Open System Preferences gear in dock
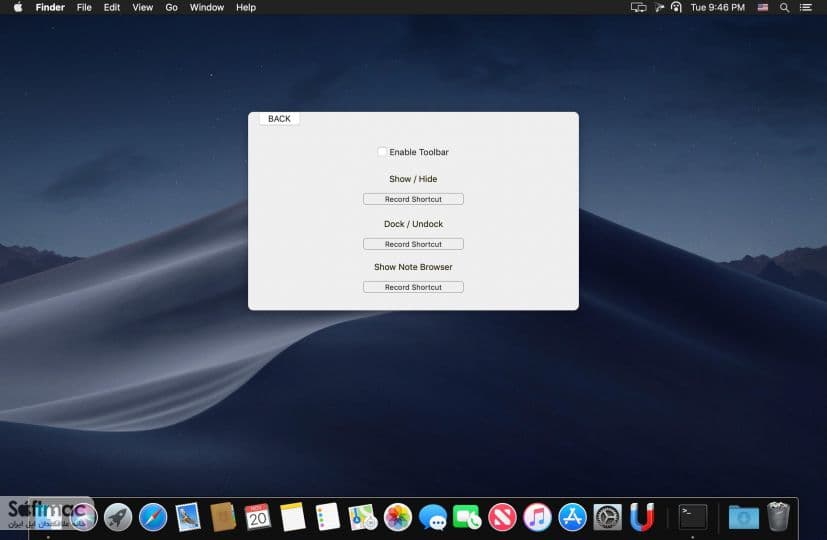Screen dimensions: 827x540 [x=607, y=517]
